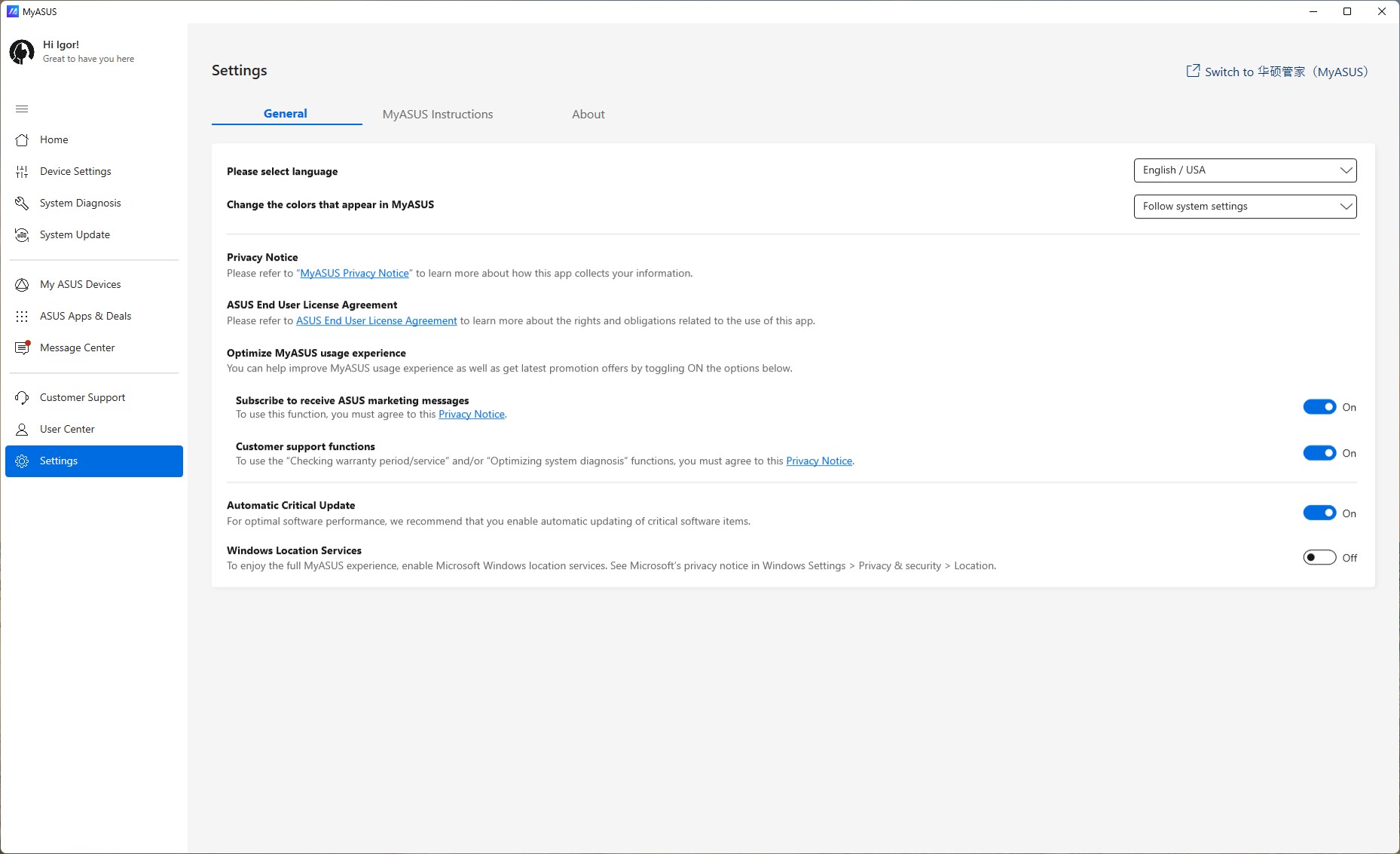Maximize the MyASUS window
Screen dimensions: 1400x854
tap(1347, 11)
